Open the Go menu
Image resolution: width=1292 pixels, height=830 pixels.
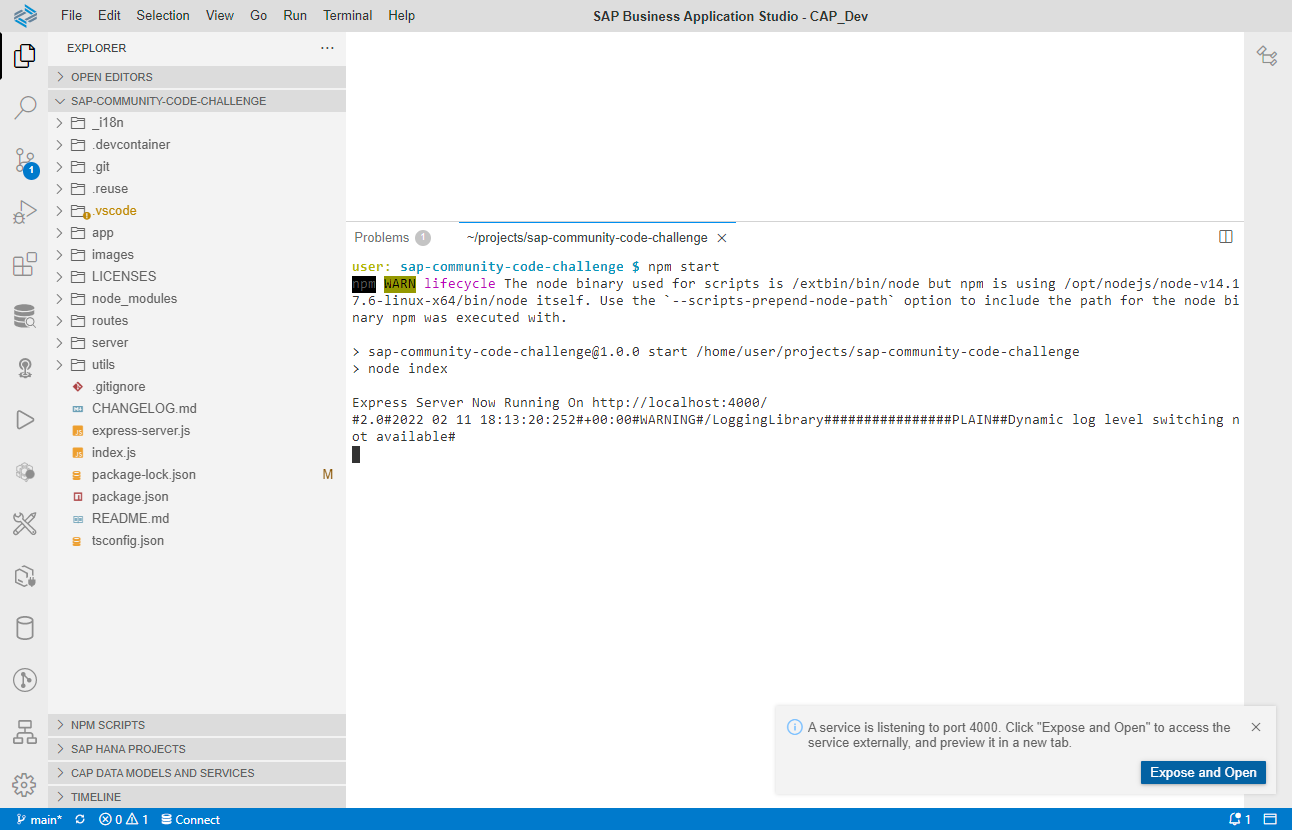259,15
